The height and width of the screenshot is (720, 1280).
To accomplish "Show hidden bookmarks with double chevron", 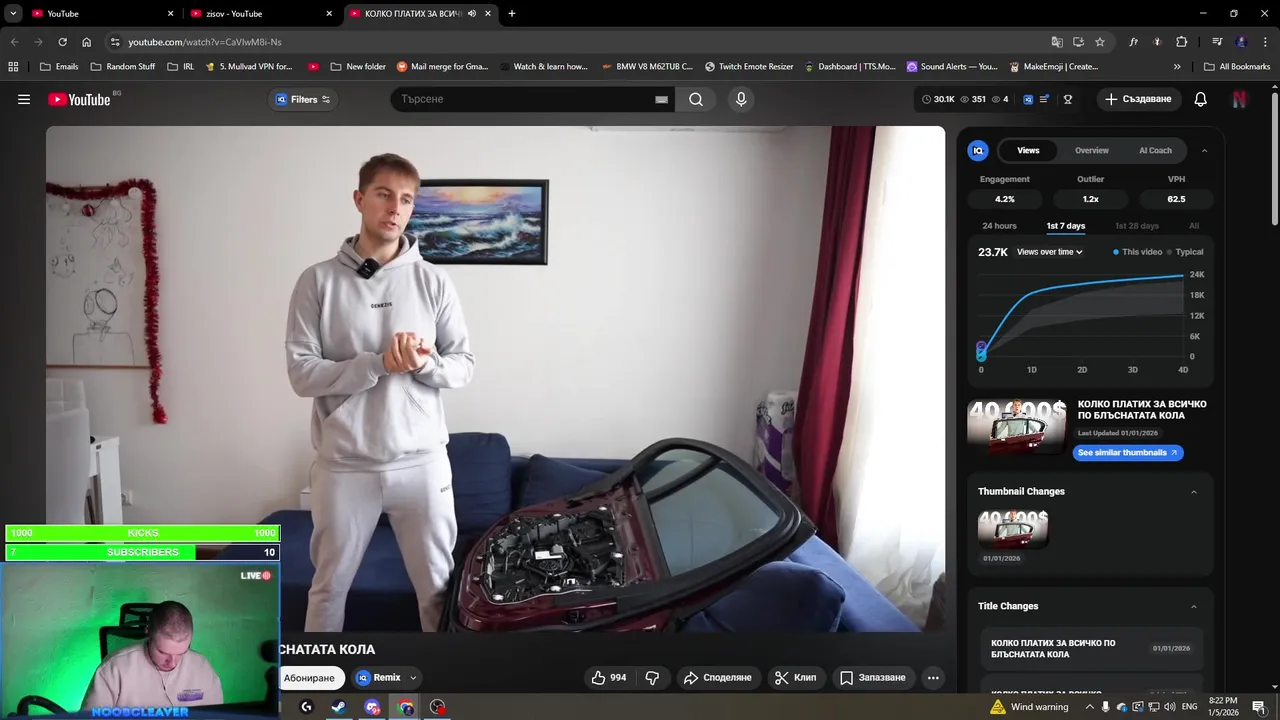I will (x=1177, y=67).
